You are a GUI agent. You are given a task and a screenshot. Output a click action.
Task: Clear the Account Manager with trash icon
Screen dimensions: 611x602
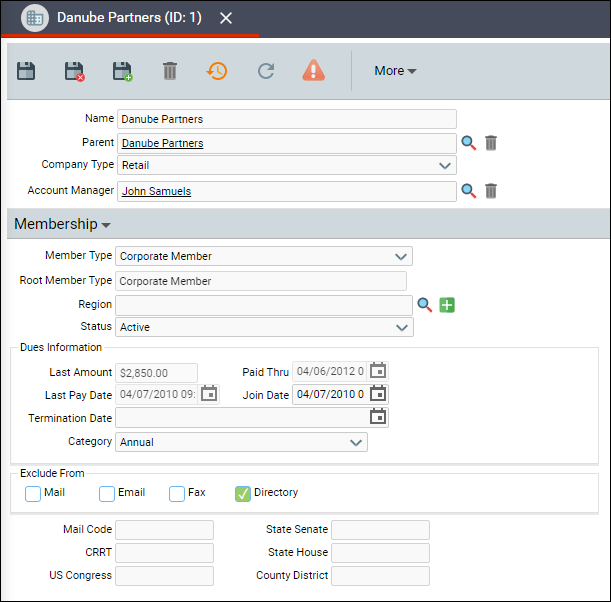[x=491, y=191]
